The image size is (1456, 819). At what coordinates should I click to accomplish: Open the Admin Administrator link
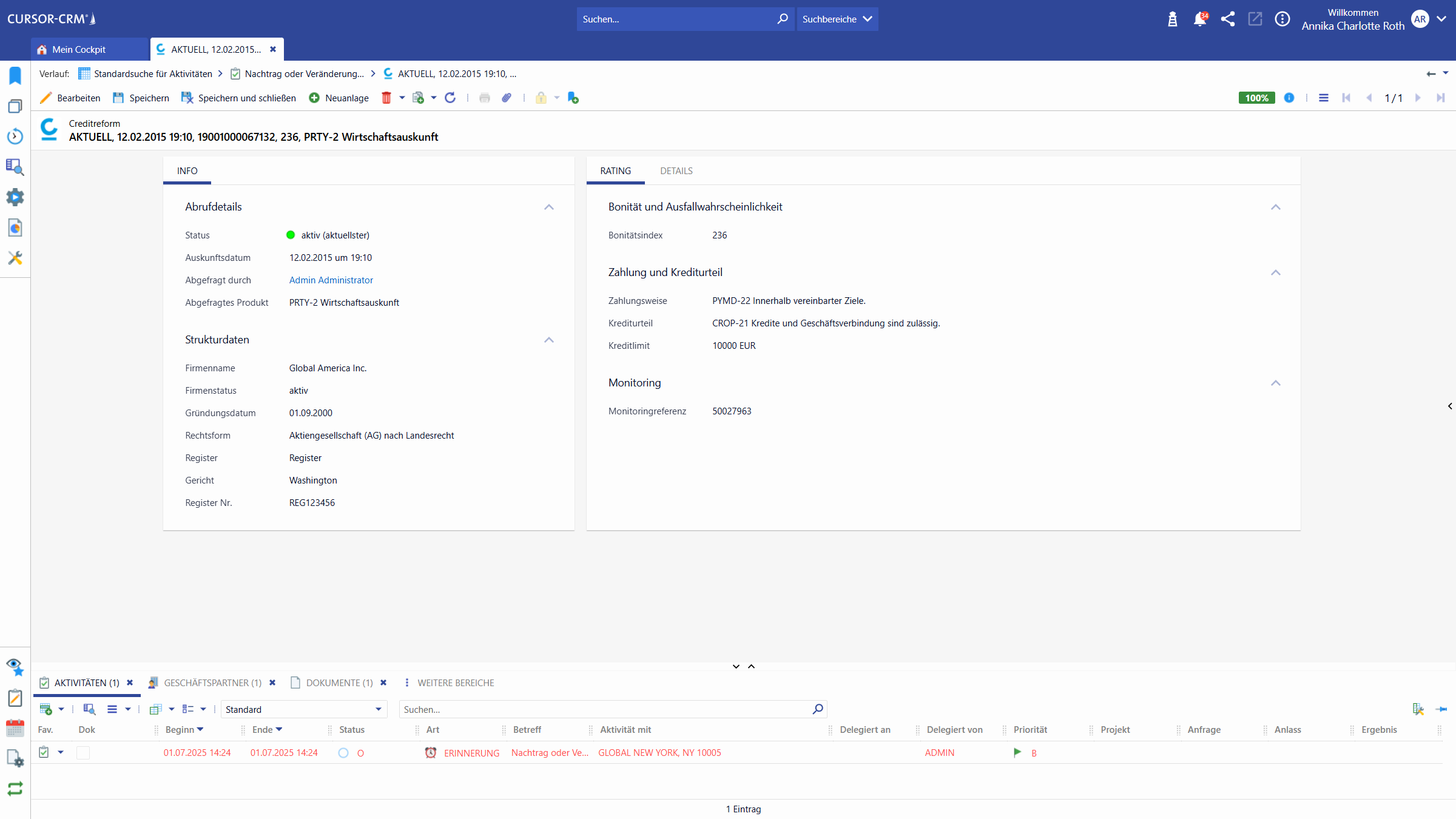coord(331,280)
